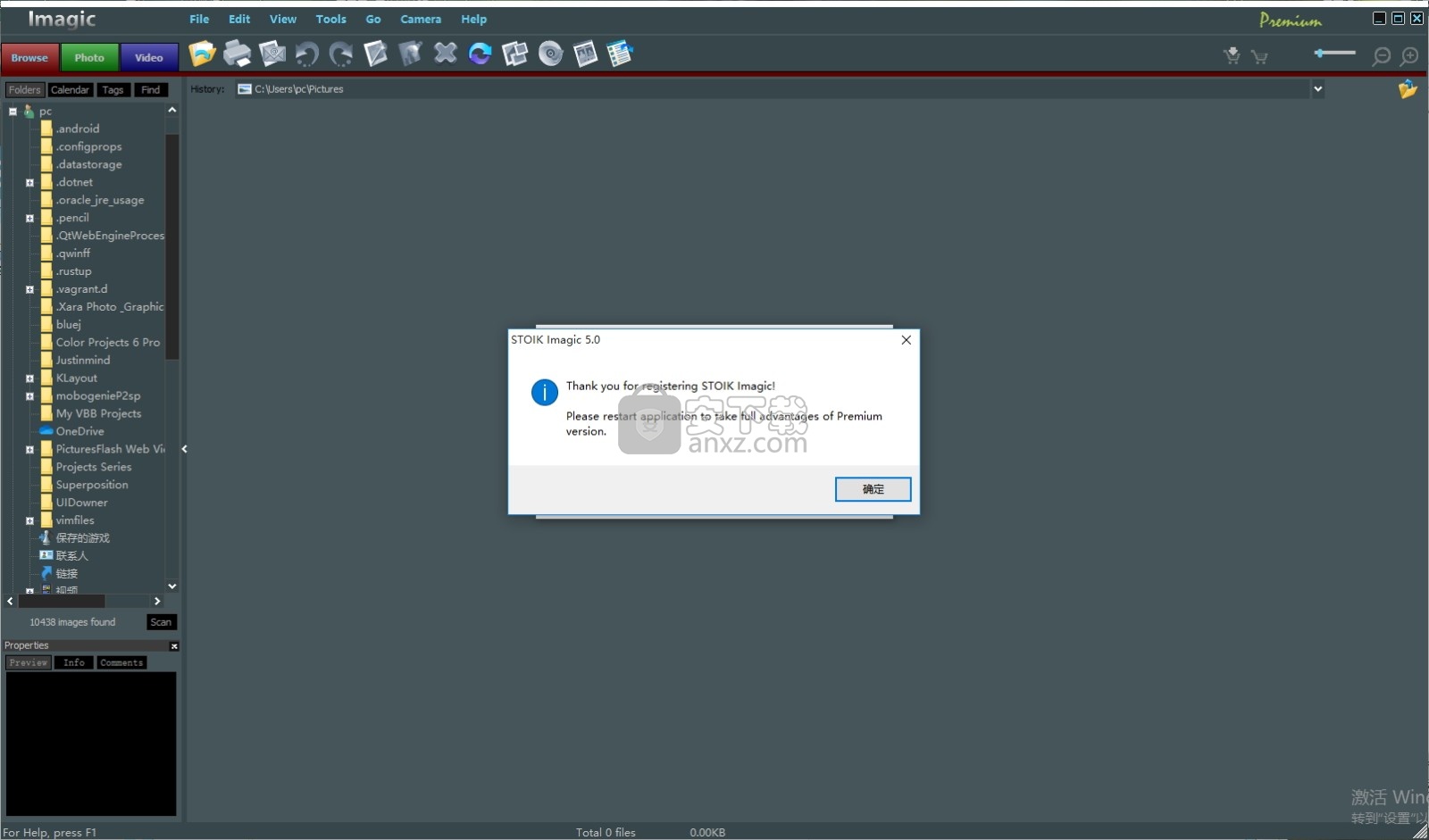Expand the .dotnet folder node

pos(29,183)
